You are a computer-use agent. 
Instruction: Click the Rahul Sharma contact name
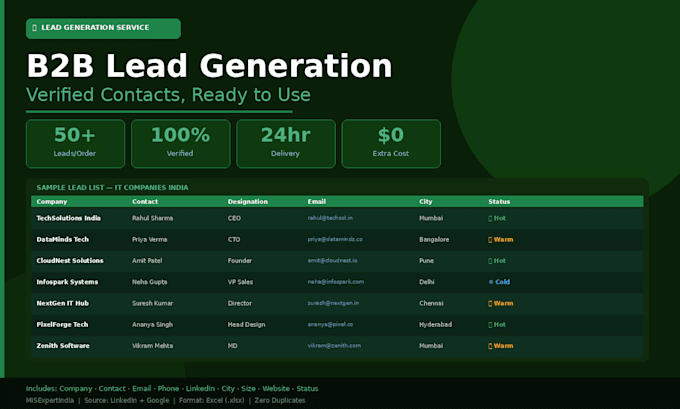(x=152, y=218)
